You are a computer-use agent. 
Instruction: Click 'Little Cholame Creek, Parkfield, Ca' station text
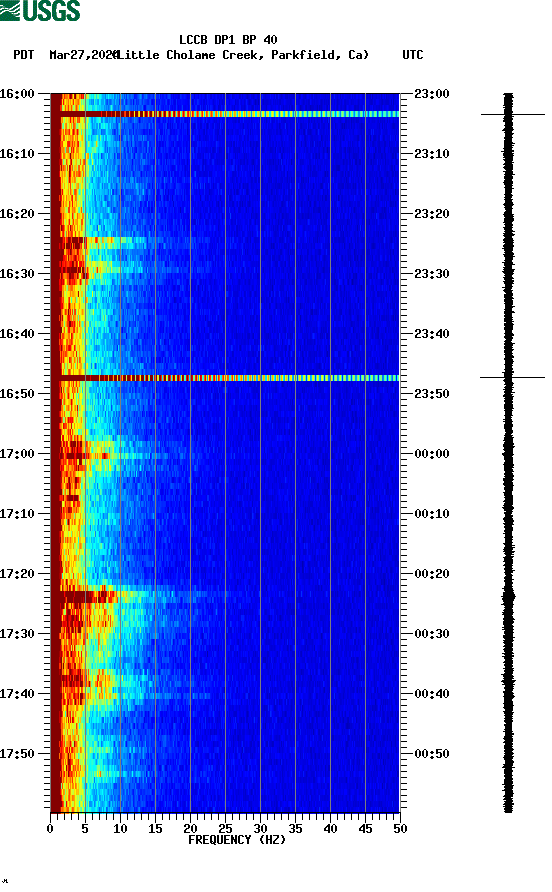click(x=243, y=55)
